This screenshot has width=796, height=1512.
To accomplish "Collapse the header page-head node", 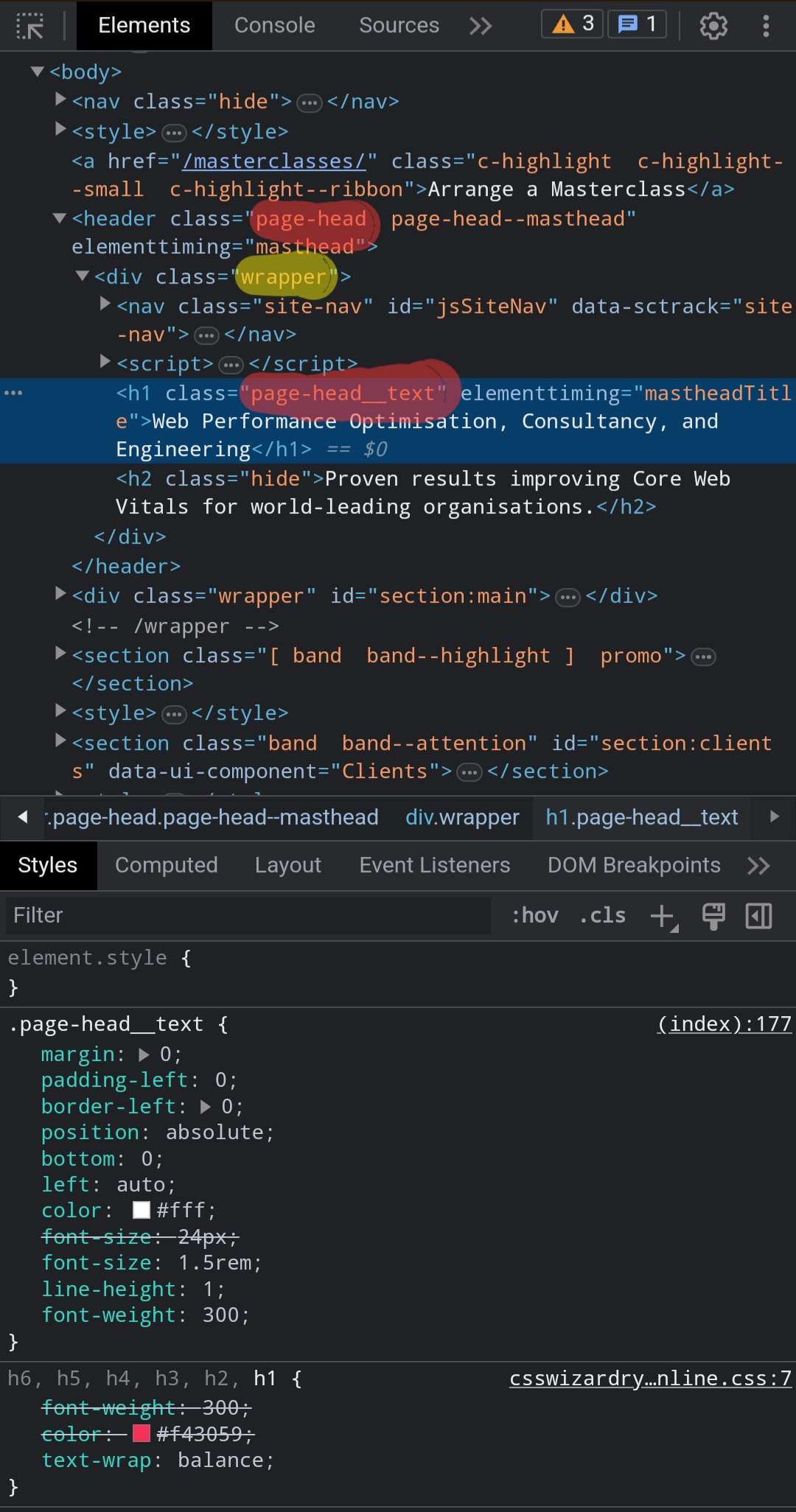I will (60, 218).
